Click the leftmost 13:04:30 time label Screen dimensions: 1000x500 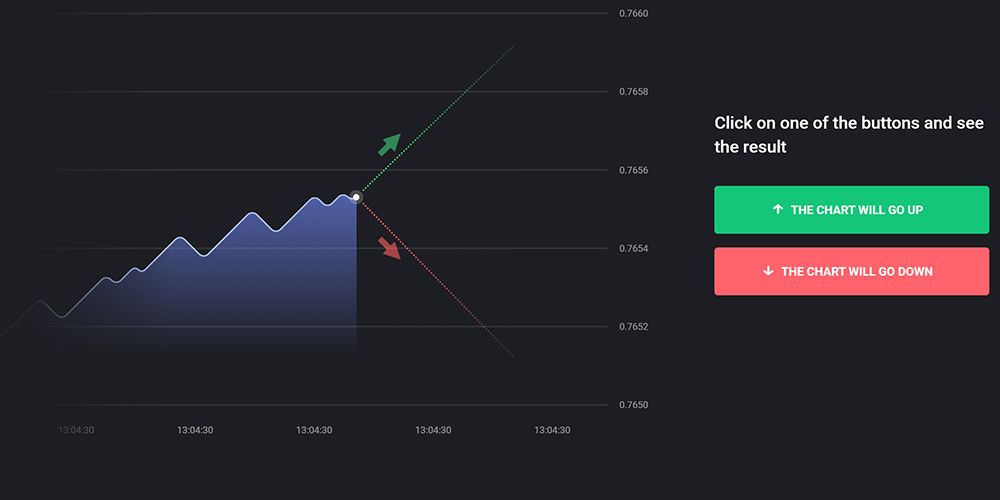click(76, 430)
